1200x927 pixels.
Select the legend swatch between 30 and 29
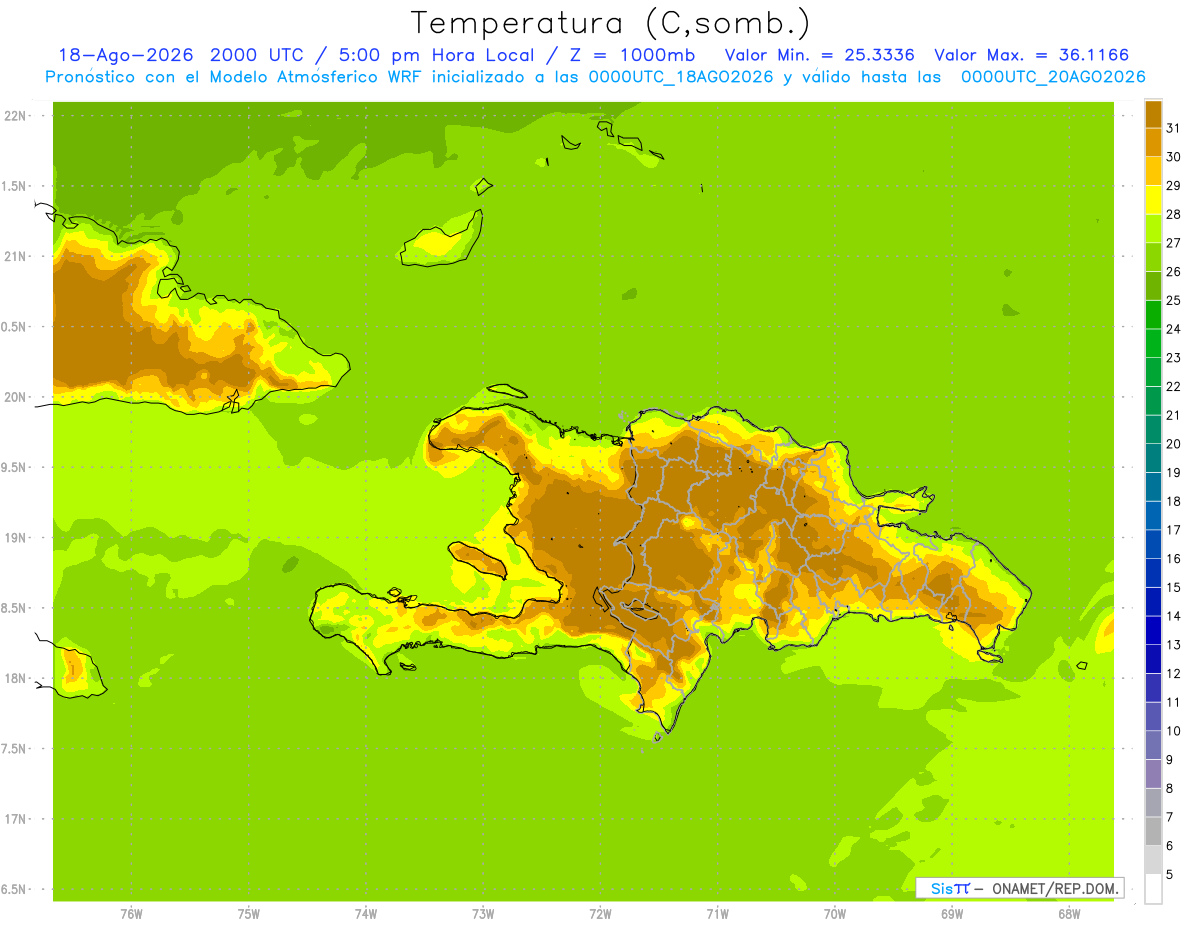(x=1153, y=171)
